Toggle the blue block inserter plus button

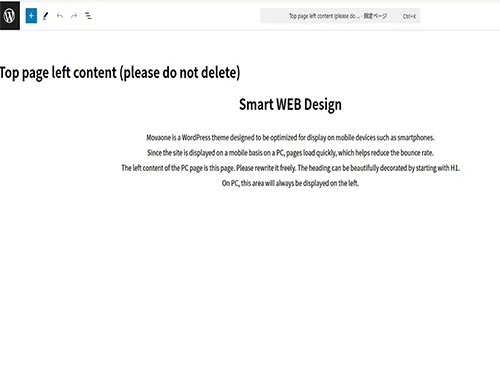tap(31, 16)
